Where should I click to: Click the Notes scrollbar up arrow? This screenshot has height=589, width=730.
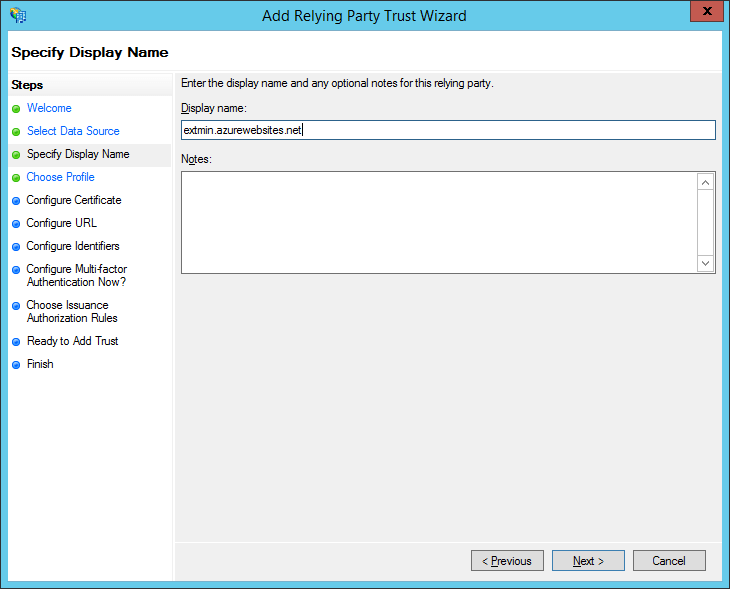click(x=705, y=182)
